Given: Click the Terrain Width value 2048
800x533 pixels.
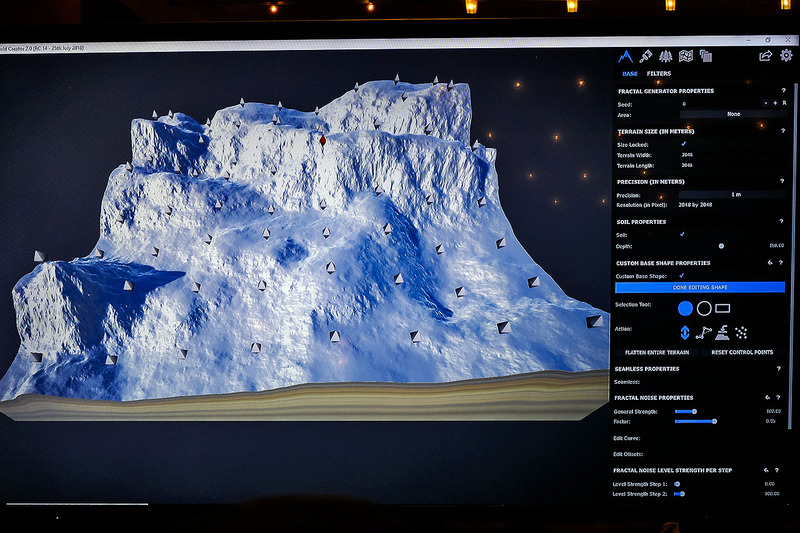Looking at the screenshot, I should pos(687,155).
